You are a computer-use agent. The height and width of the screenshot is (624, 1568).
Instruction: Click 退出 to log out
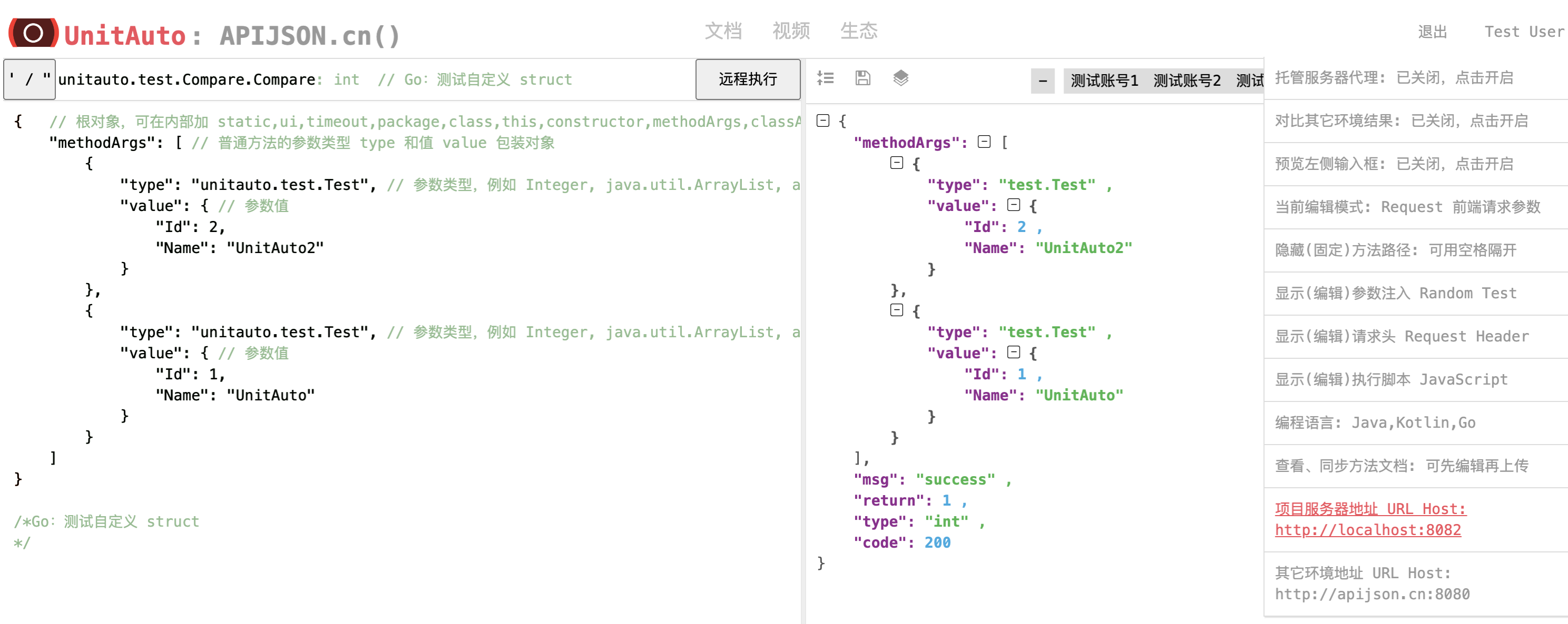1432,32
